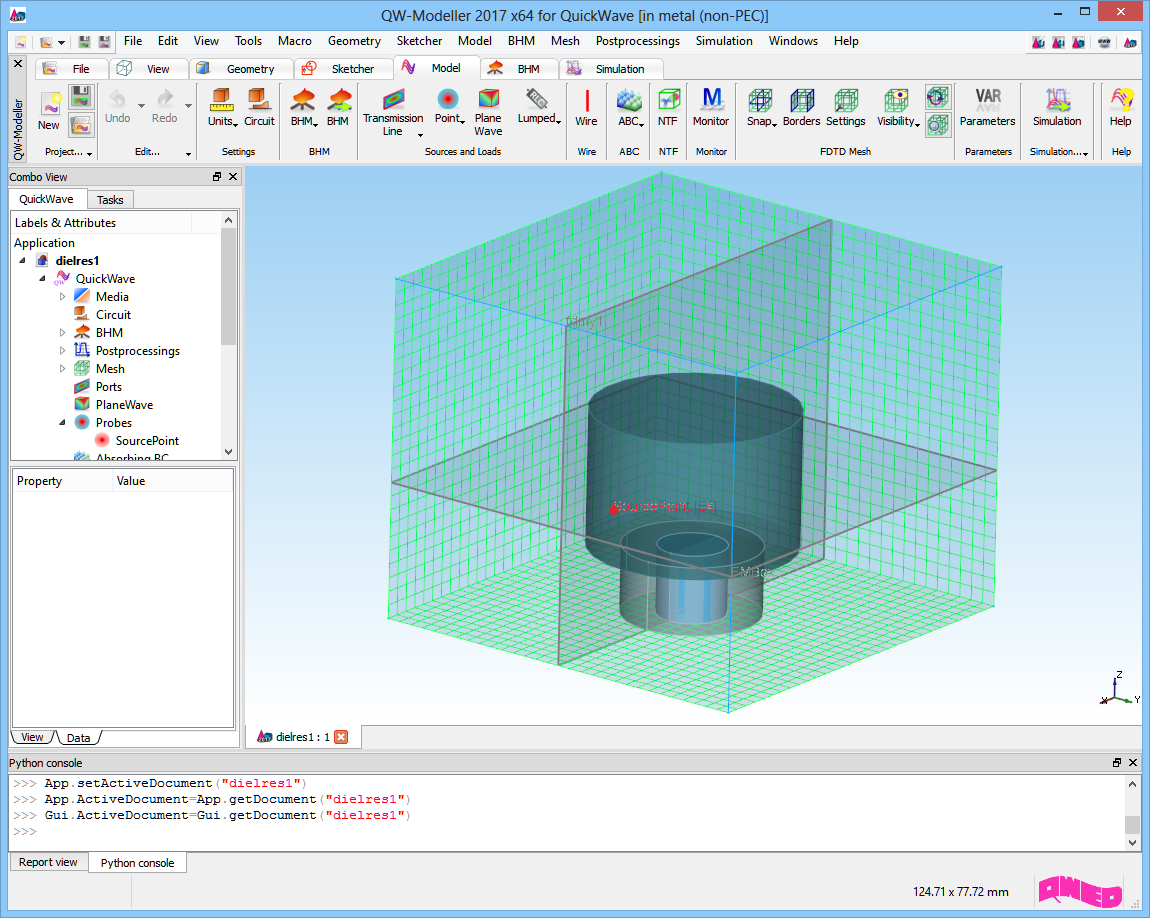Image resolution: width=1150 pixels, height=918 pixels.
Task: Click the Simulation export icon in ribbon
Action: (x=1058, y=100)
